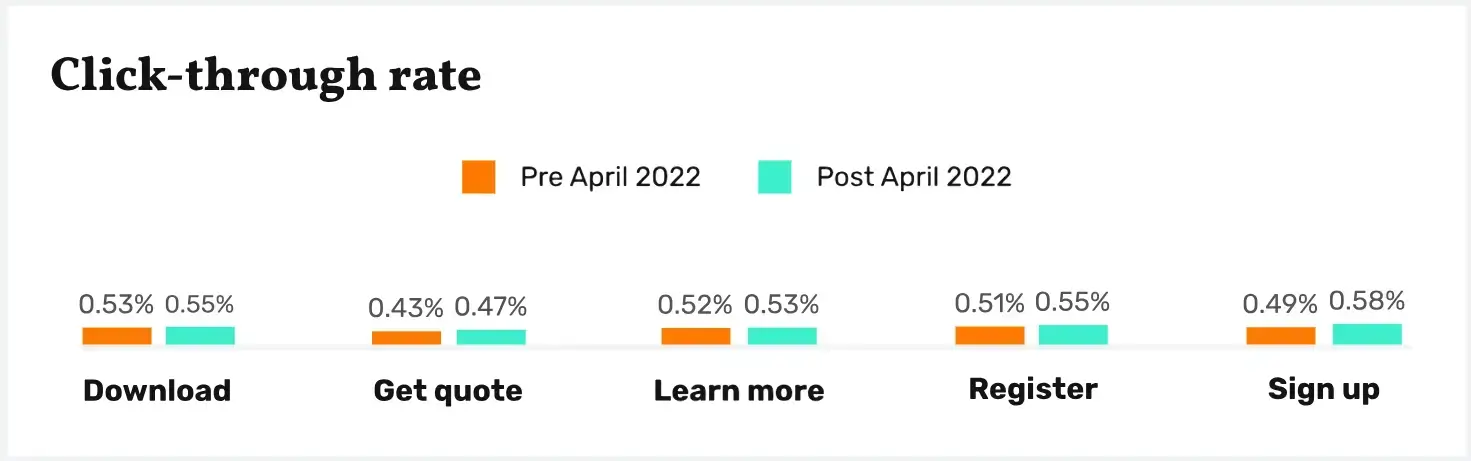Select the teal Learn more bar
This screenshot has height=461, width=1471.
coord(782,336)
